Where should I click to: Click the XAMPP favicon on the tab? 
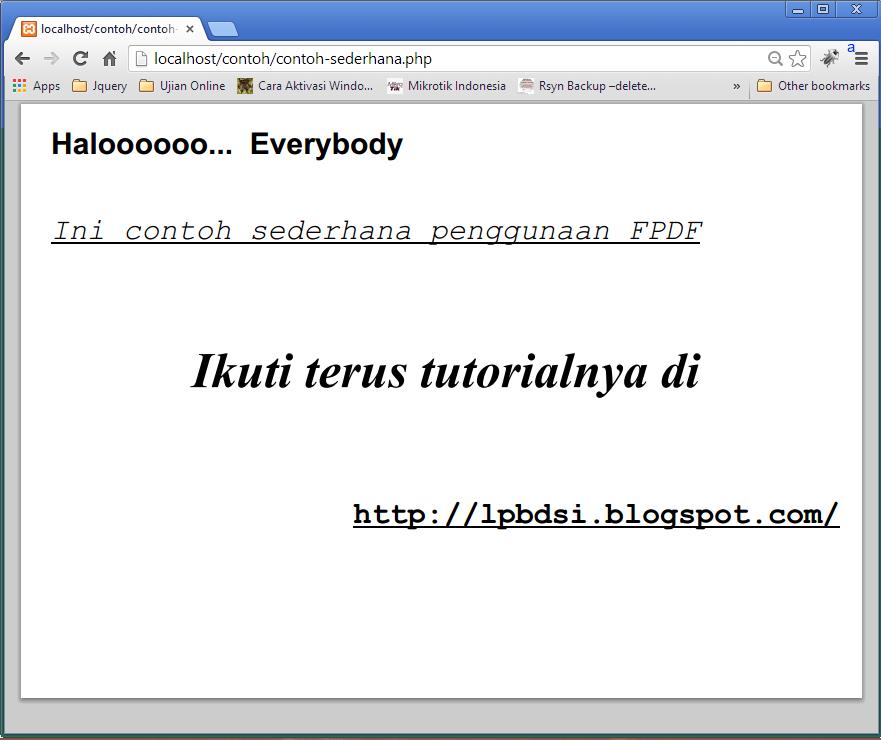pos(26,30)
